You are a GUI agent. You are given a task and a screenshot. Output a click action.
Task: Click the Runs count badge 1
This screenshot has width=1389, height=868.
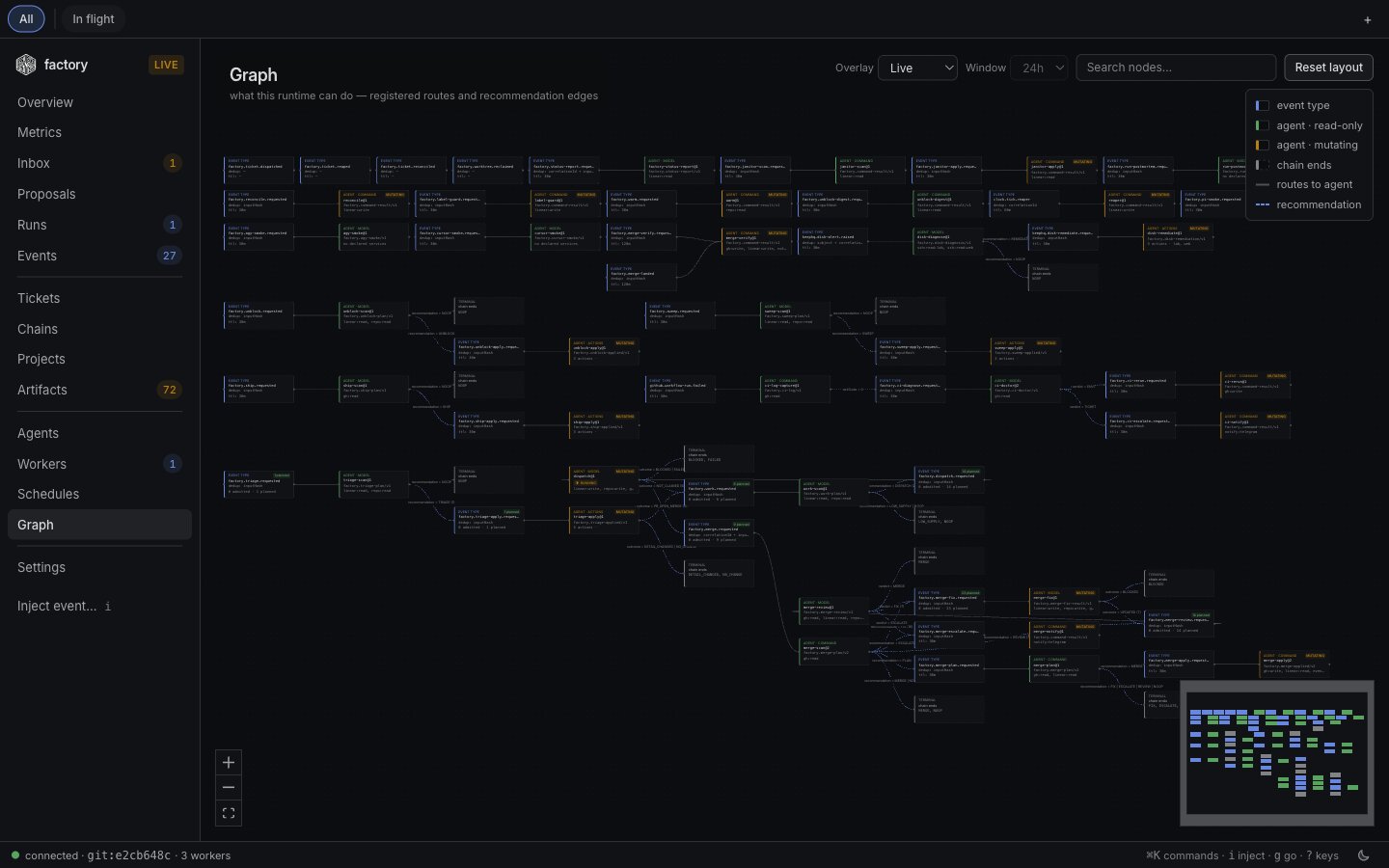(173, 225)
